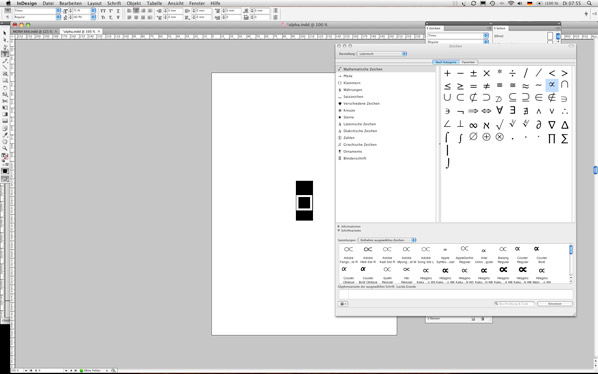Click the black text frame on page

[x=304, y=201]
